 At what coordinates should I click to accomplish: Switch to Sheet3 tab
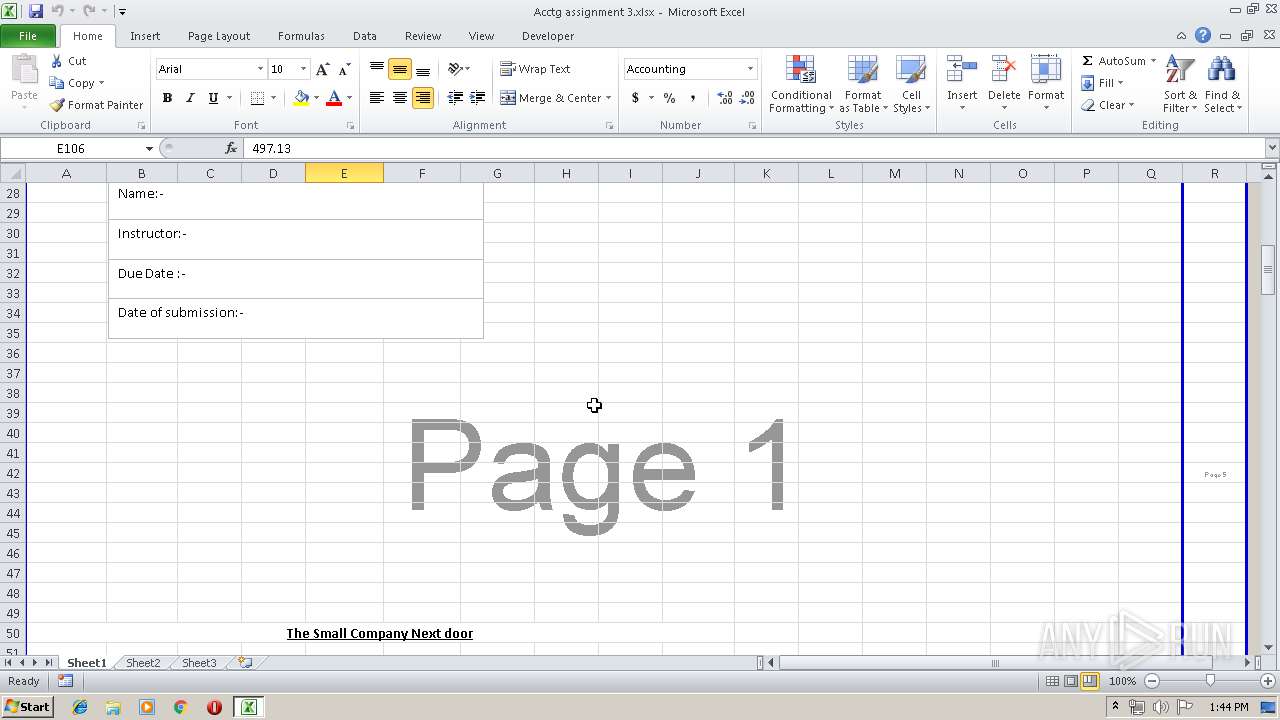[x=199, y=663]
